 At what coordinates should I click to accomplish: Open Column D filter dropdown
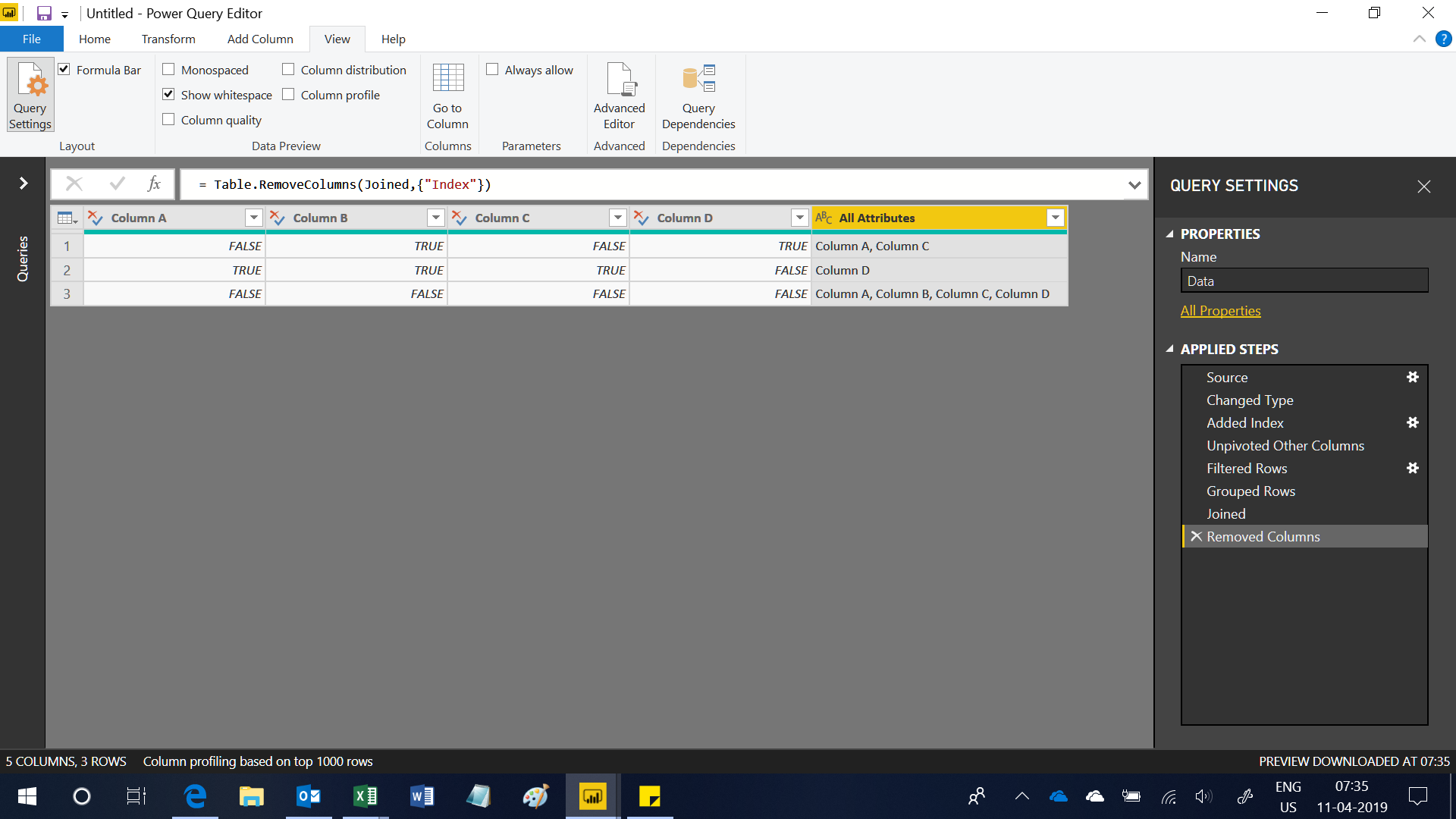click(x=800, y=218)
